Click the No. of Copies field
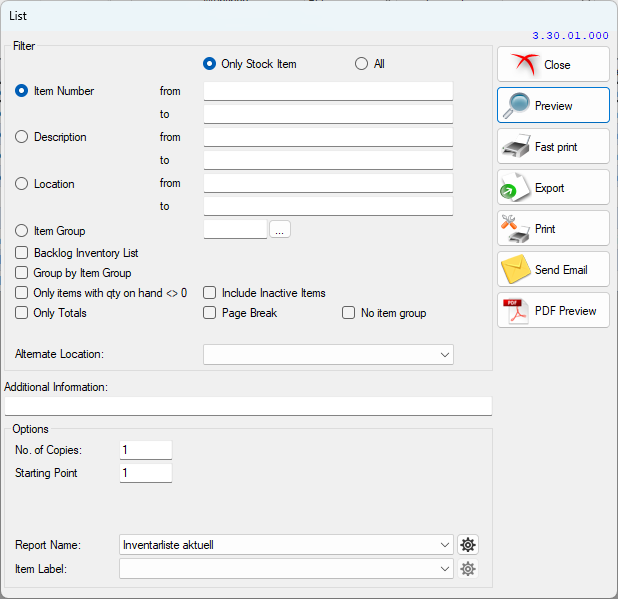The width and height of the screenshot is (619, 599). (x=146, y=450)
